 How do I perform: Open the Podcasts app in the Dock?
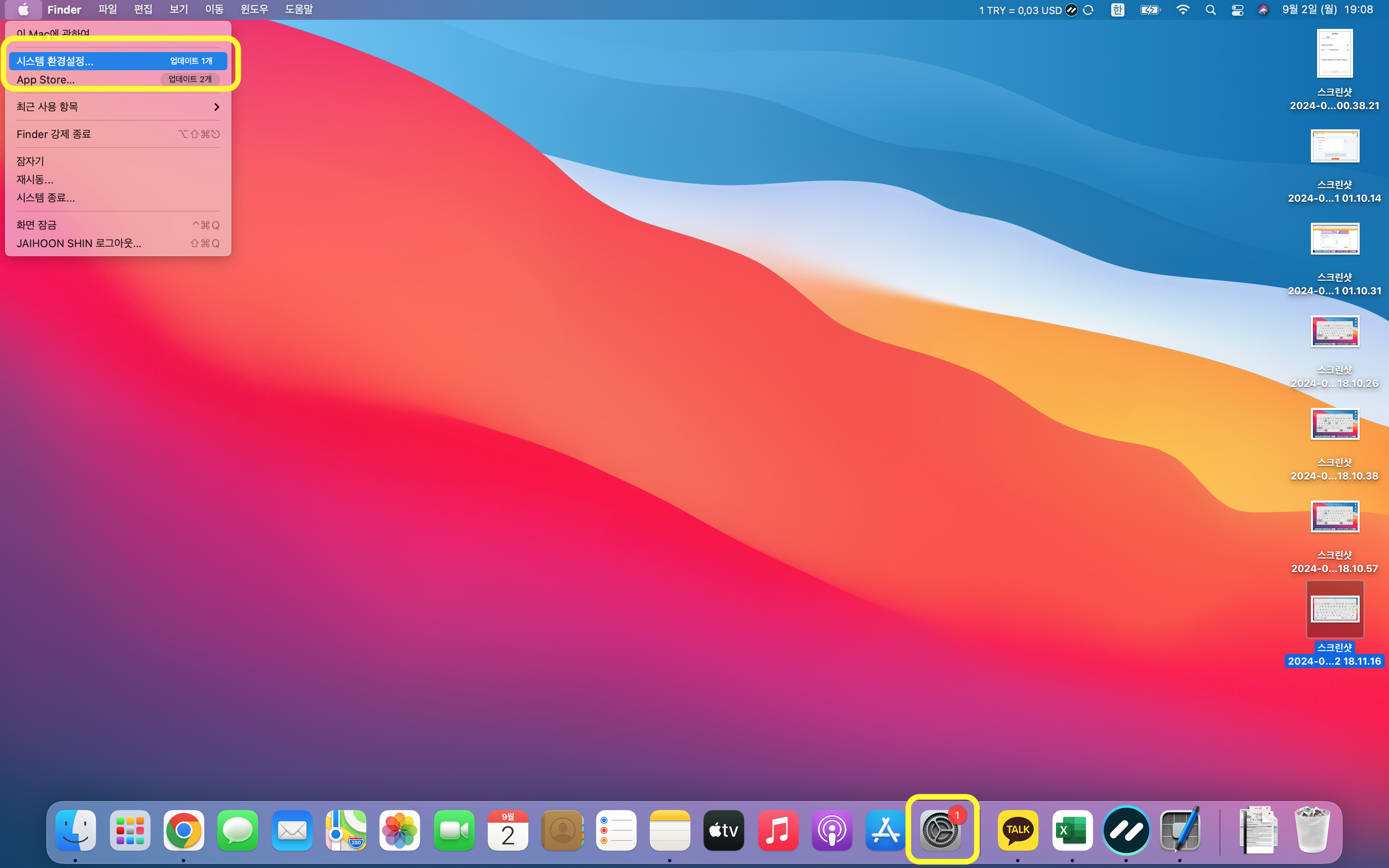[832, 830]
